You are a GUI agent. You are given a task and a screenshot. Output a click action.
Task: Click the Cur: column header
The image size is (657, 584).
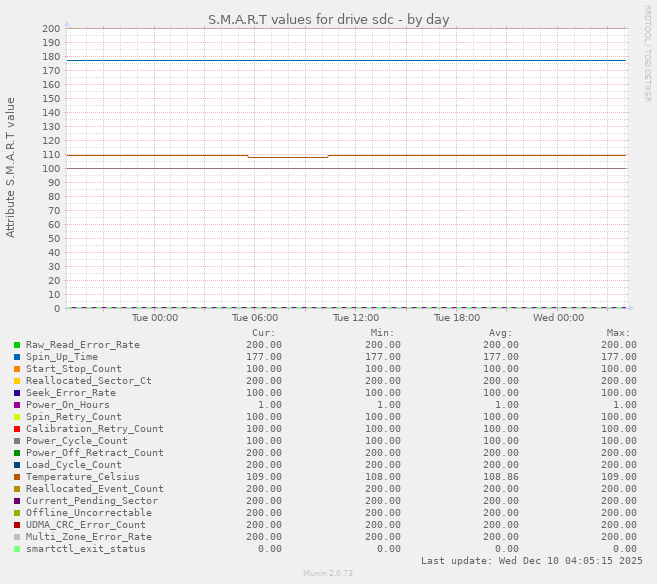tap(263, 333)
